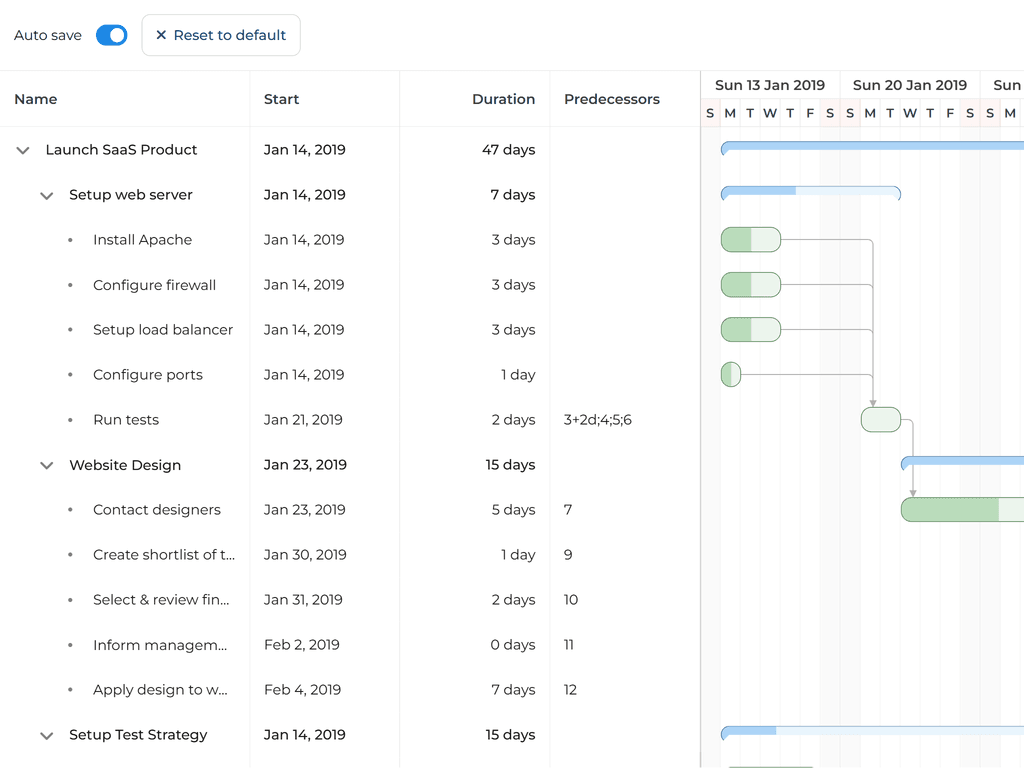Viewport: 1024px width, 768px height.
Task: Collapse the Launch SaaS Product group
Action: [23, 150]
